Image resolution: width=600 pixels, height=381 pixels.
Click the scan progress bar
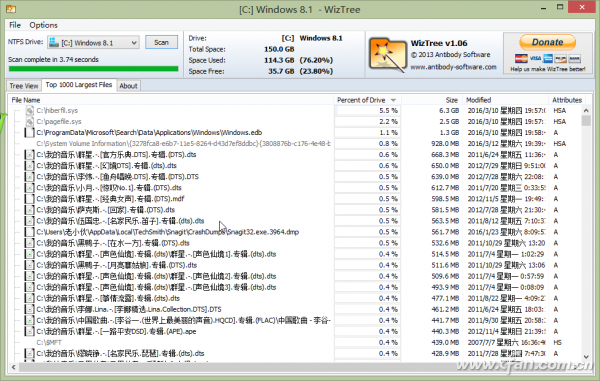pos(93,69)
